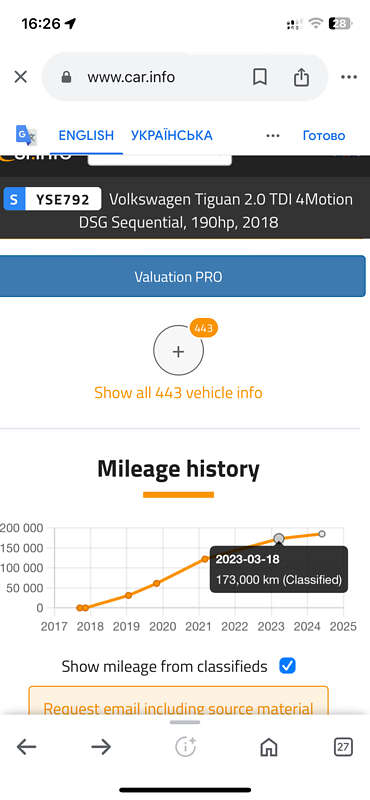The image size is (370, 800).
Task: Open the tabs switcher showing 27
Action: pyautogui.click(x=343, y=747)
